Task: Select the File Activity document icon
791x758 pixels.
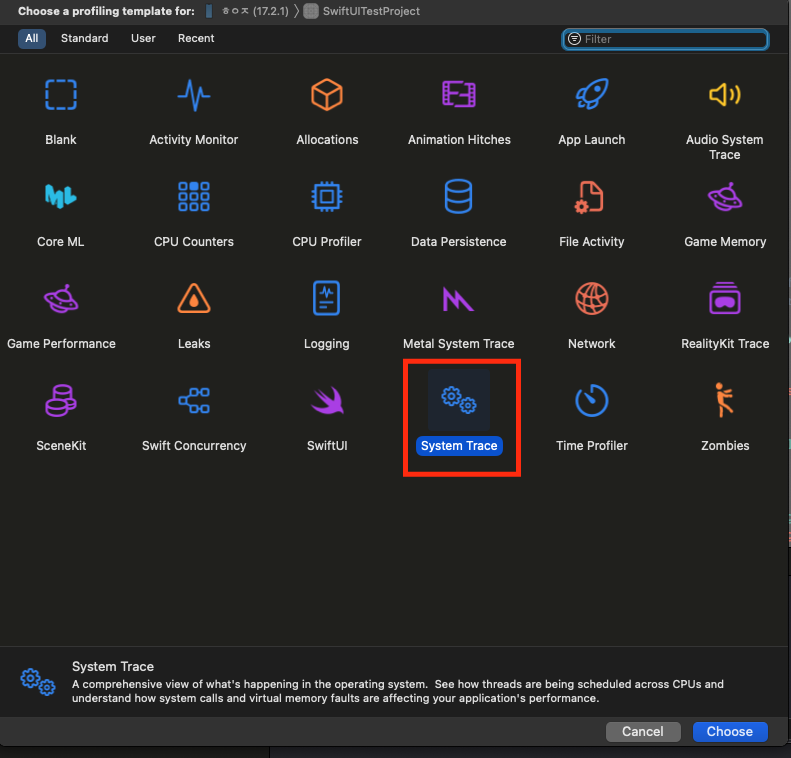Action: pos(589,197)
